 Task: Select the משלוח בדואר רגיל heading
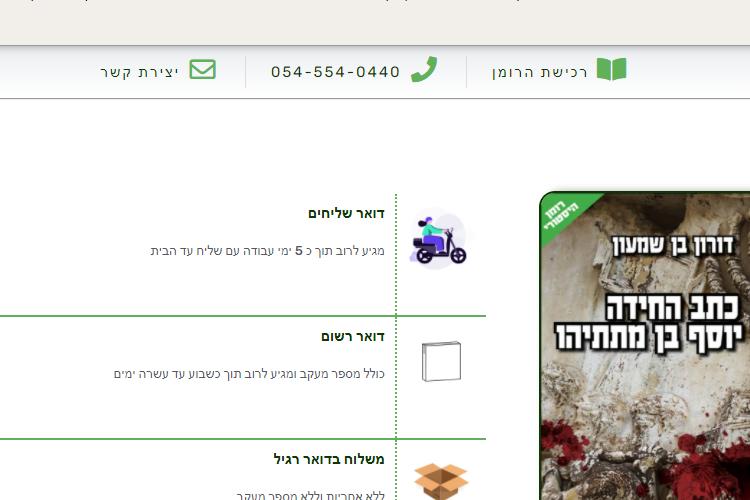pyautogui.click(x=329, y=459)
